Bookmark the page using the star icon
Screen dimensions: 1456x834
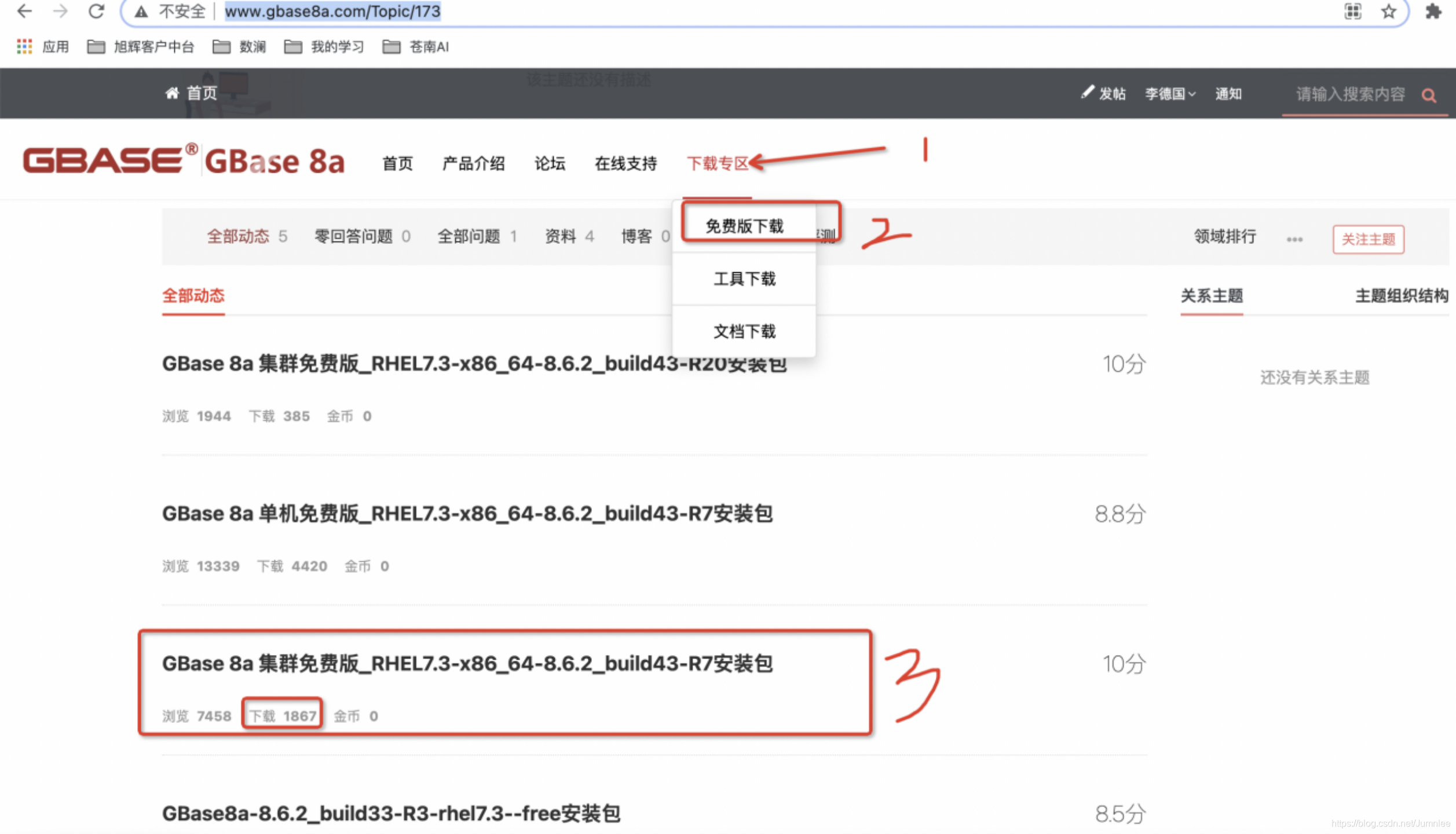click(1388, 12)
